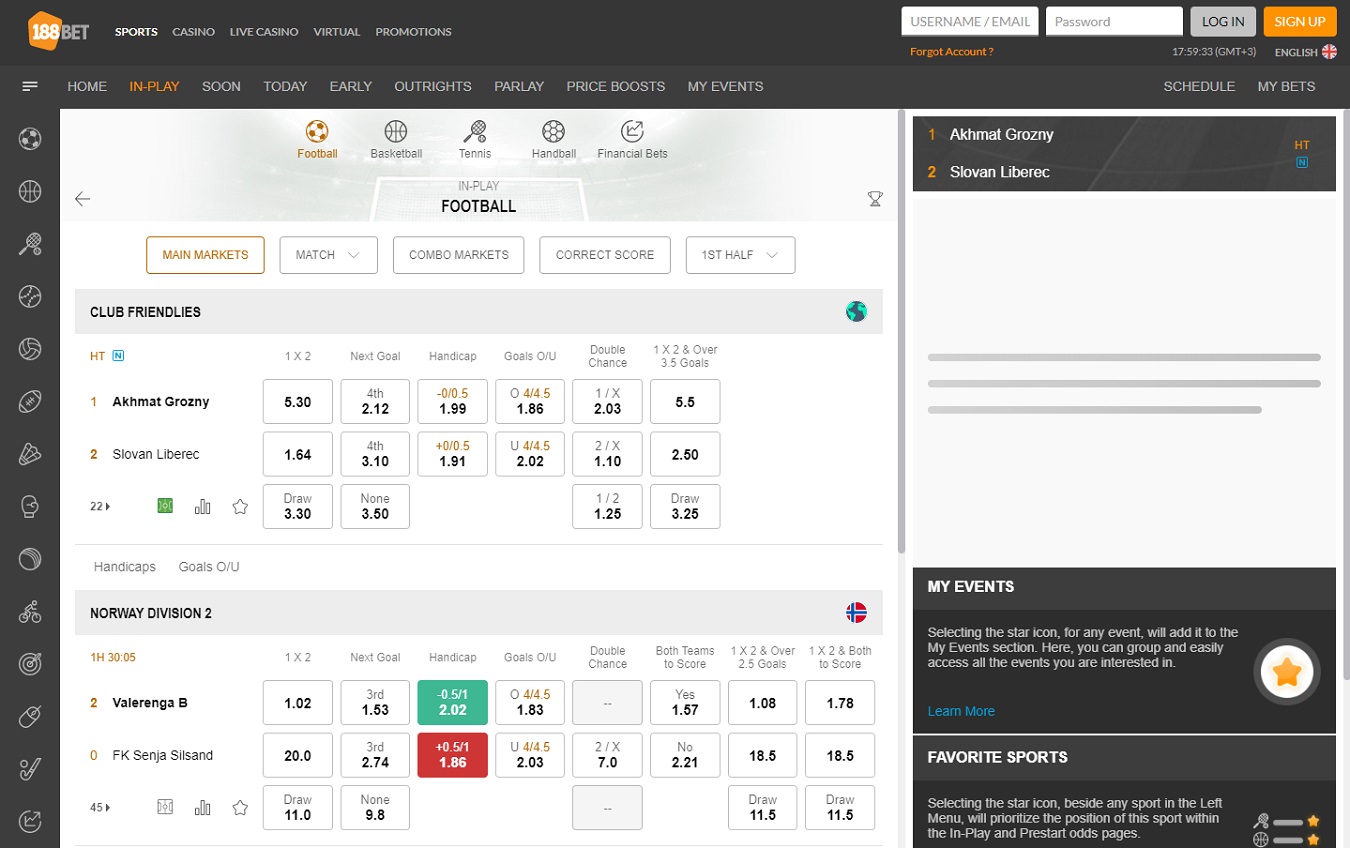Choose Tennis in the in-play sport carousel
Screen dimensions: 1350x848
(475, 139)
